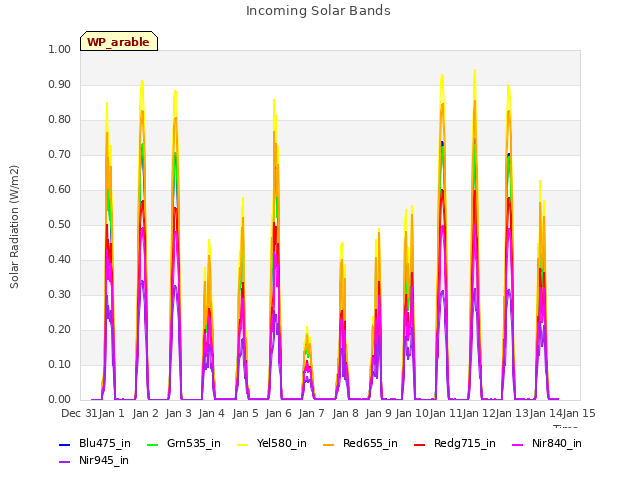The image size is (640, 480).
Task: Click the Jan 7 x-axis date label
Action: click(x=312, y=413)
